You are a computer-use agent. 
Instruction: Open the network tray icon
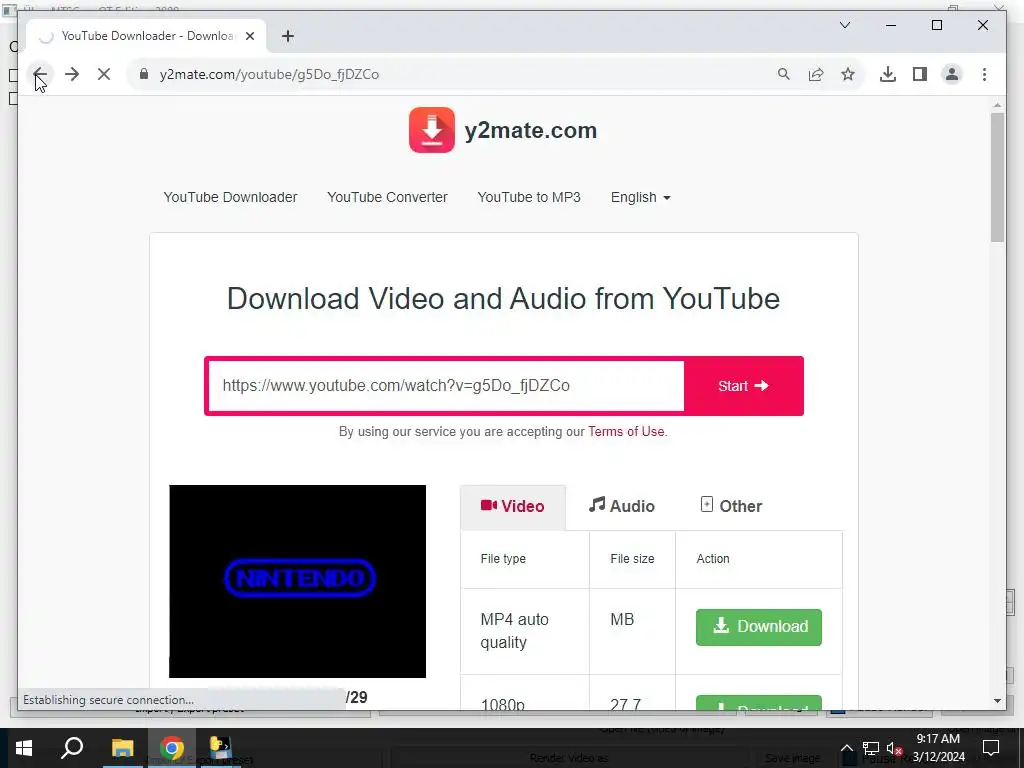(x=871, y=748)
